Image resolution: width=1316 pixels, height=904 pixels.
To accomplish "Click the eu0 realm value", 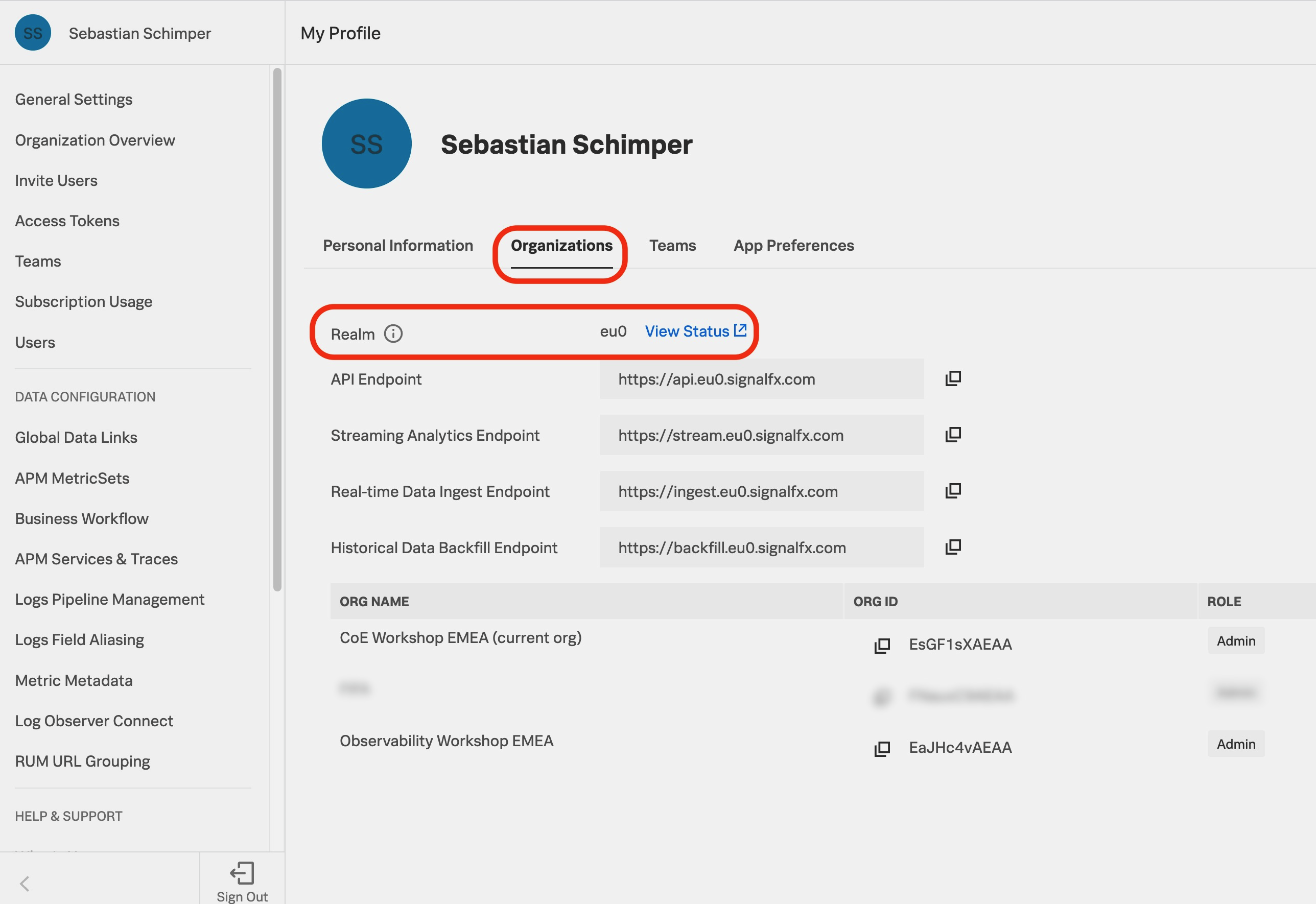I will point(613,331).
